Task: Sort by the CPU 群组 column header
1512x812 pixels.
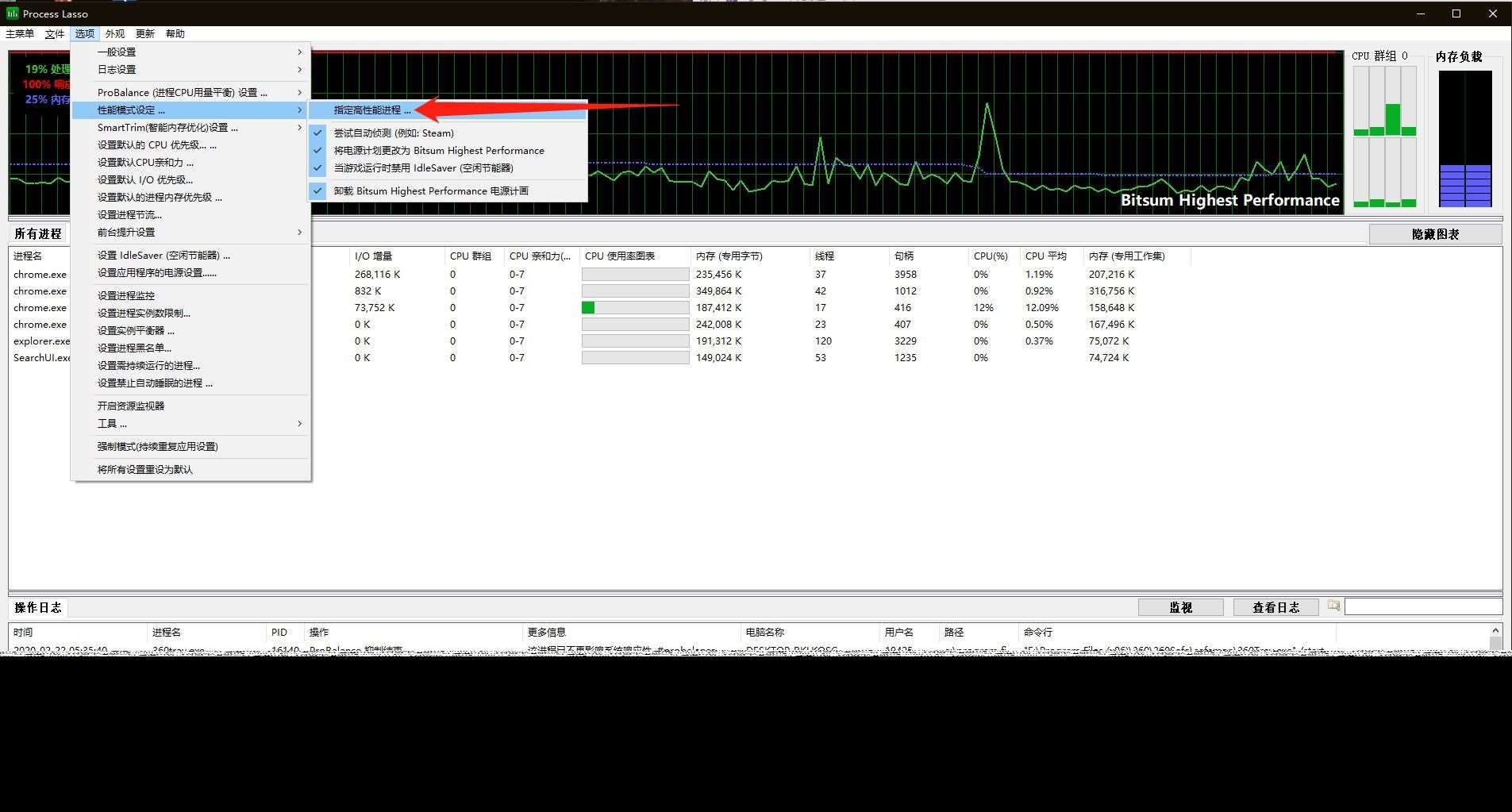Action: [x=474, y=256]
